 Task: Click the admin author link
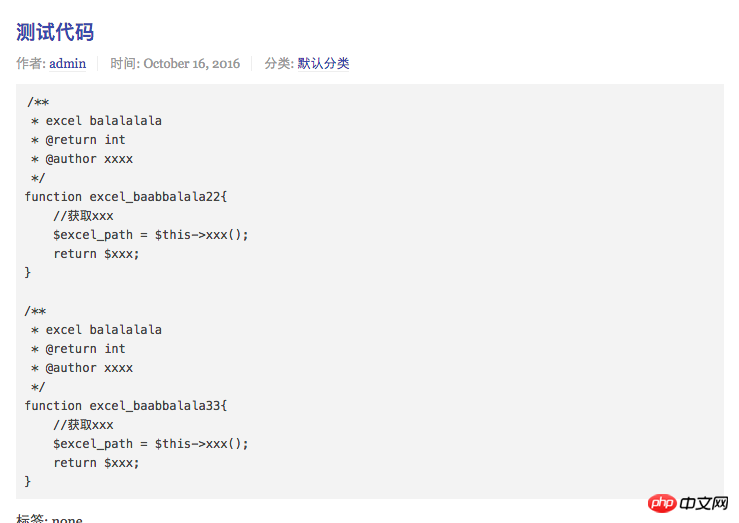[x=67, y=64]
